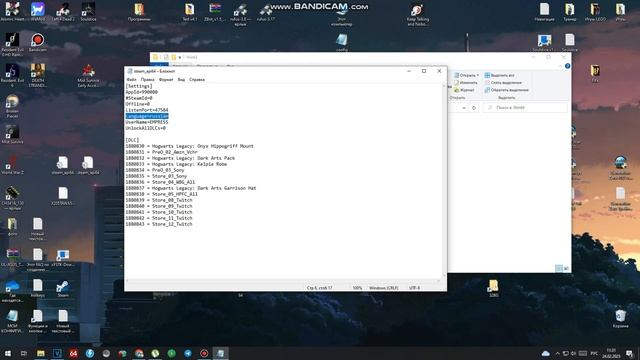Viewport: 640px width, 360px height.
Task: Click the Dark Arts Pack DLC line
Action: 180,158
